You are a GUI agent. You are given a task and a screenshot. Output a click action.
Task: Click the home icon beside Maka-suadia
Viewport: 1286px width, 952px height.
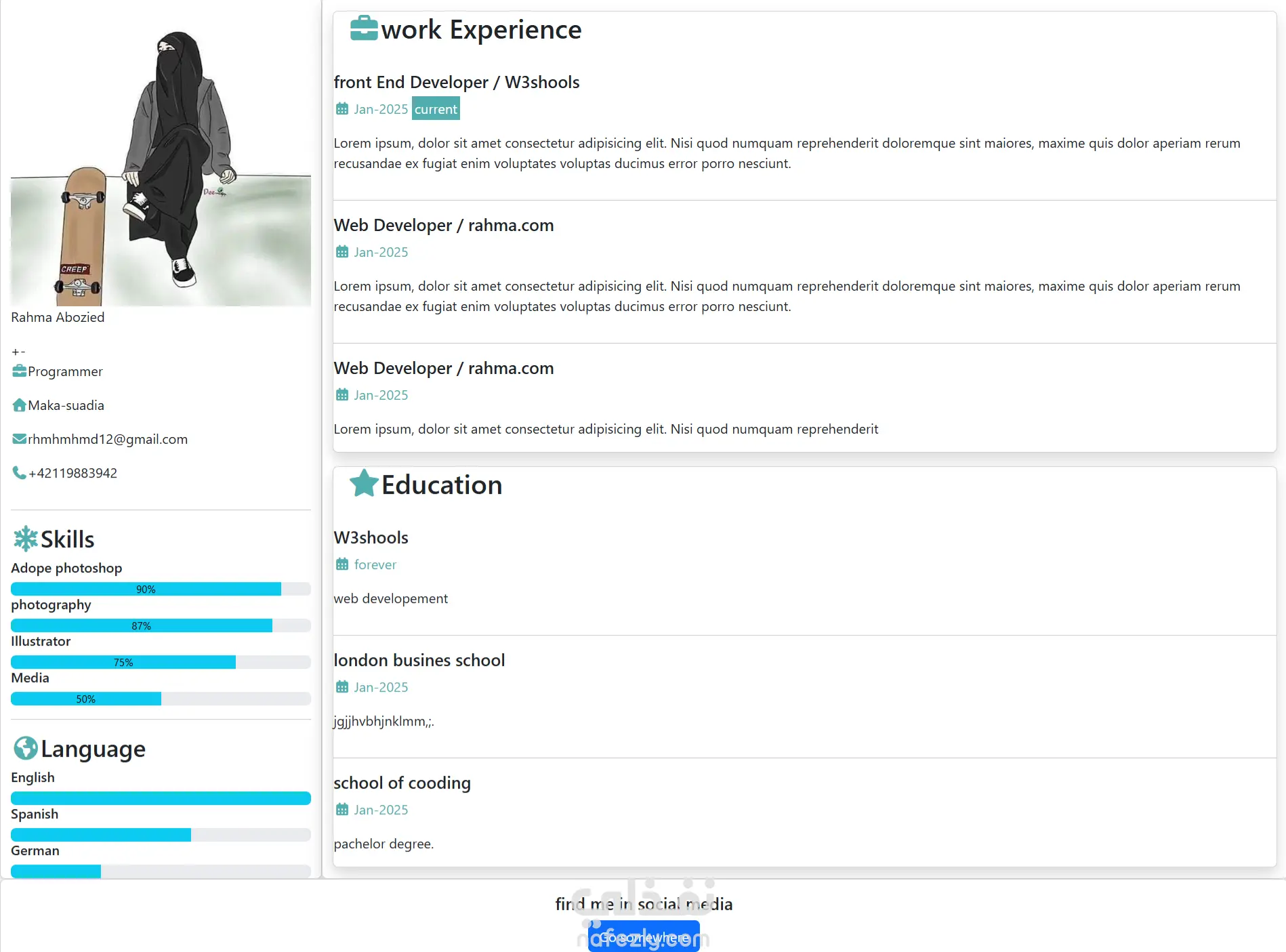point(19,405)
